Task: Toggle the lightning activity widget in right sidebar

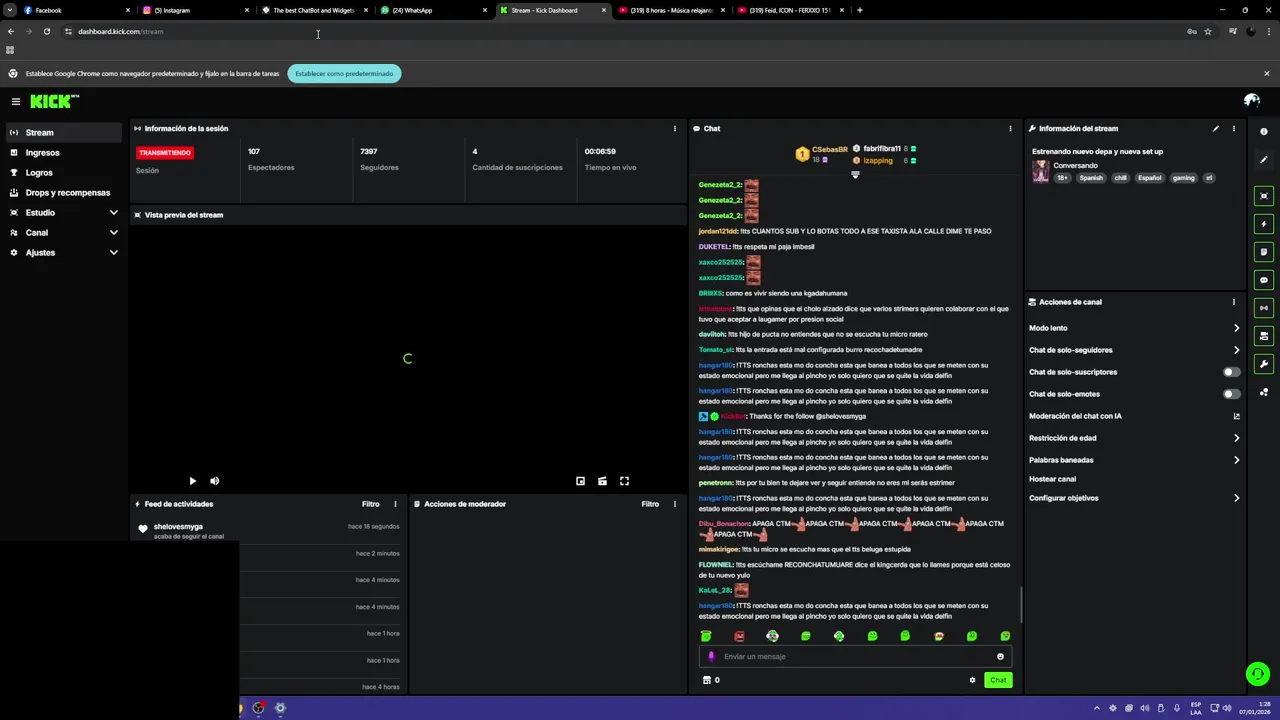Action: tap(1264, 224)
